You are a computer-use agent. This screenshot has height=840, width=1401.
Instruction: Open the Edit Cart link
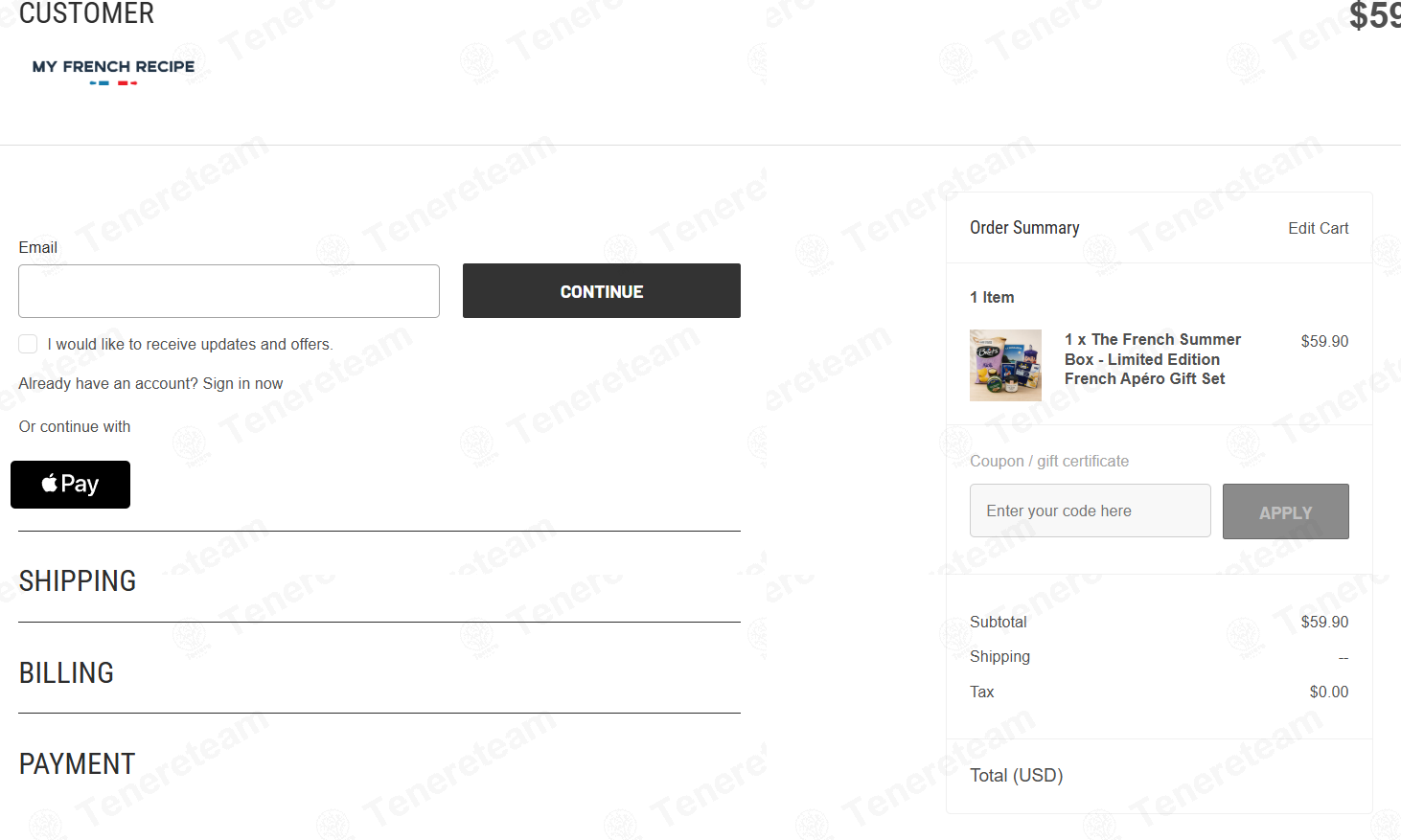click(1318, 228)
